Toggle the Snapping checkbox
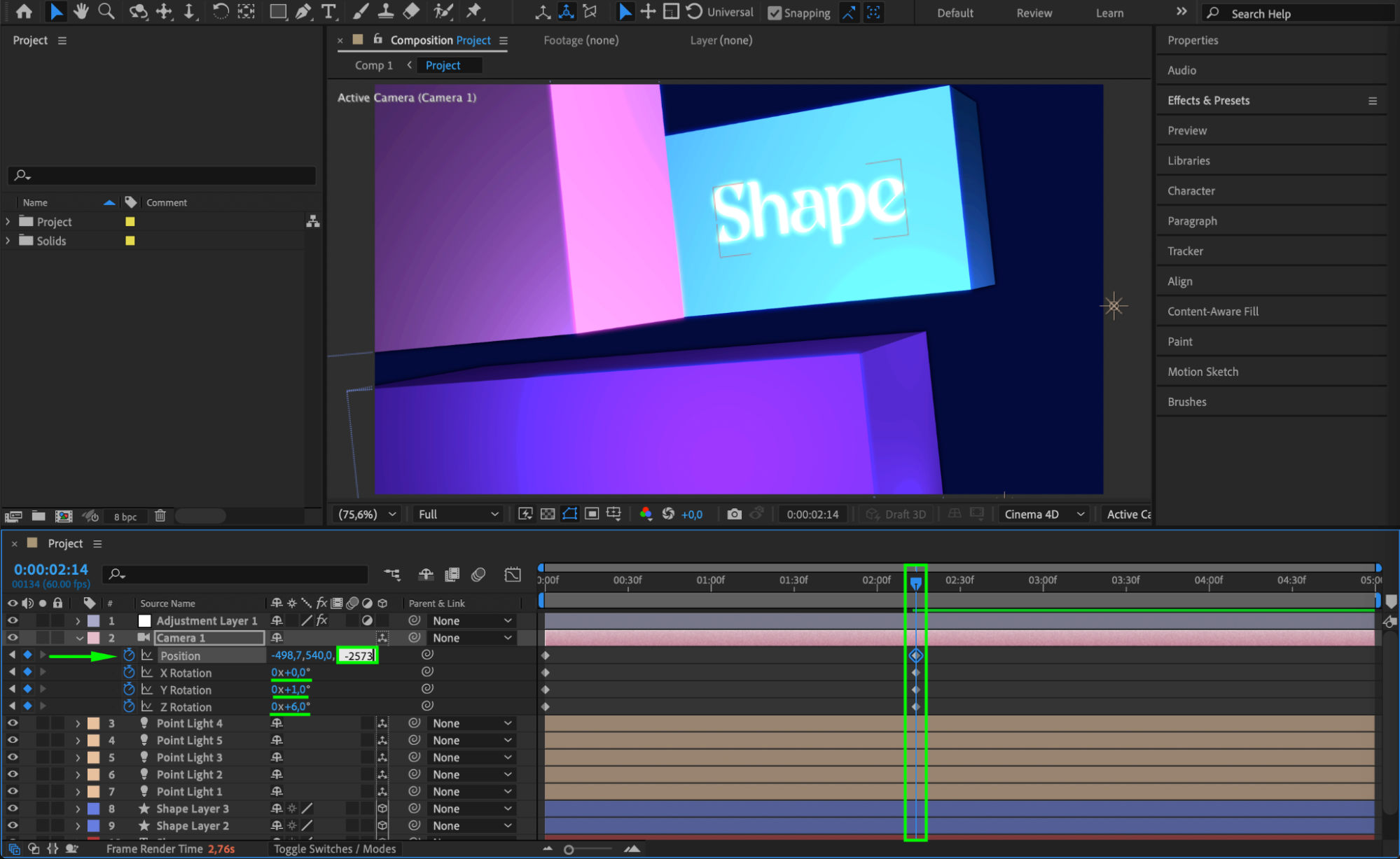Image resolution: width=1400 pixels, height=859 pixels. pos(775,13)
